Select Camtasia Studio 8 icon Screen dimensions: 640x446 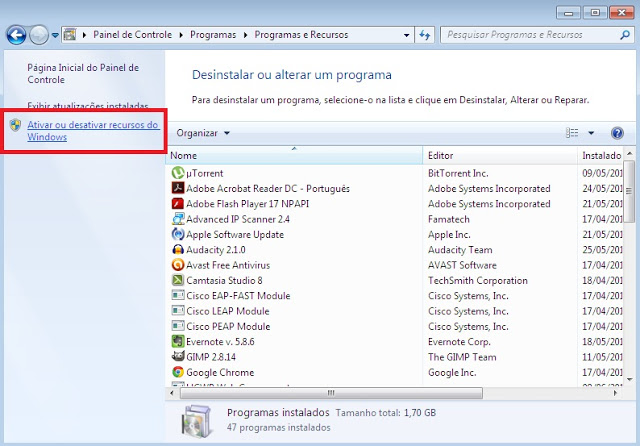coord(178,280)
